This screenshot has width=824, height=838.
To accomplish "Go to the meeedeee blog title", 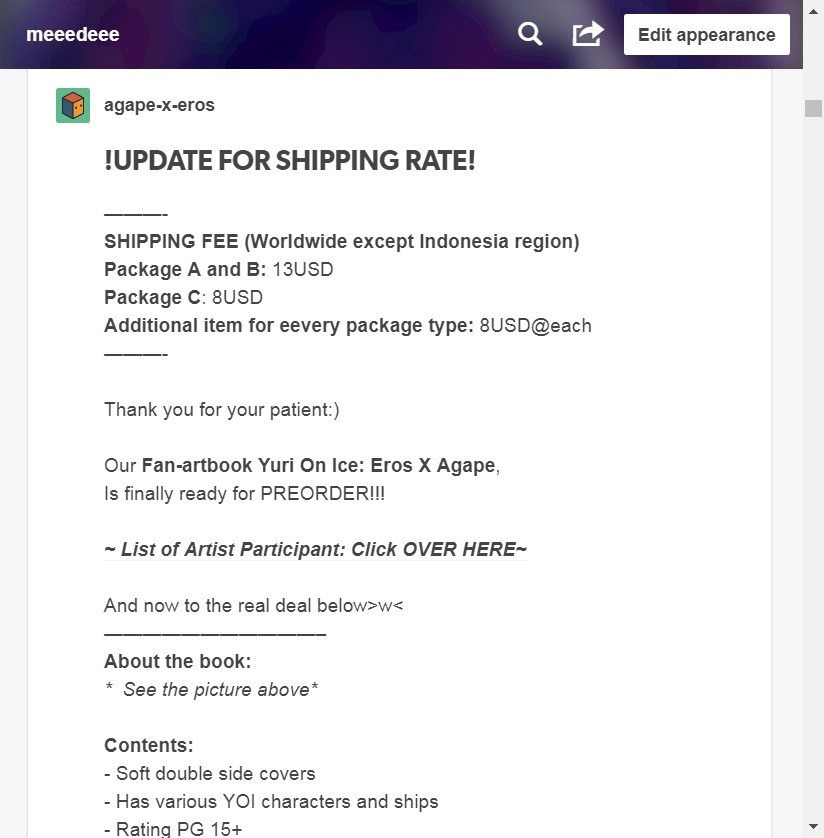I will tap(73, 34).
